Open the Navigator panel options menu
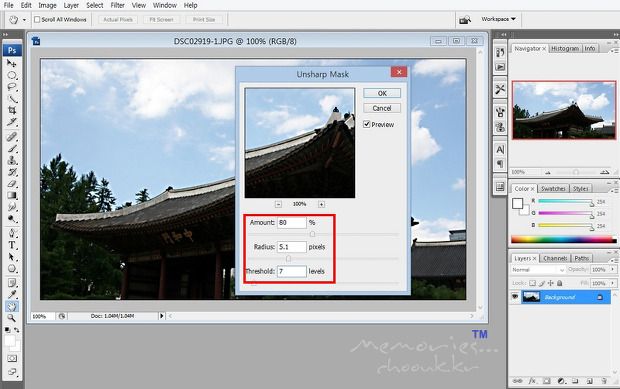Viewport: 620px width, 389px height. (614, 51)
